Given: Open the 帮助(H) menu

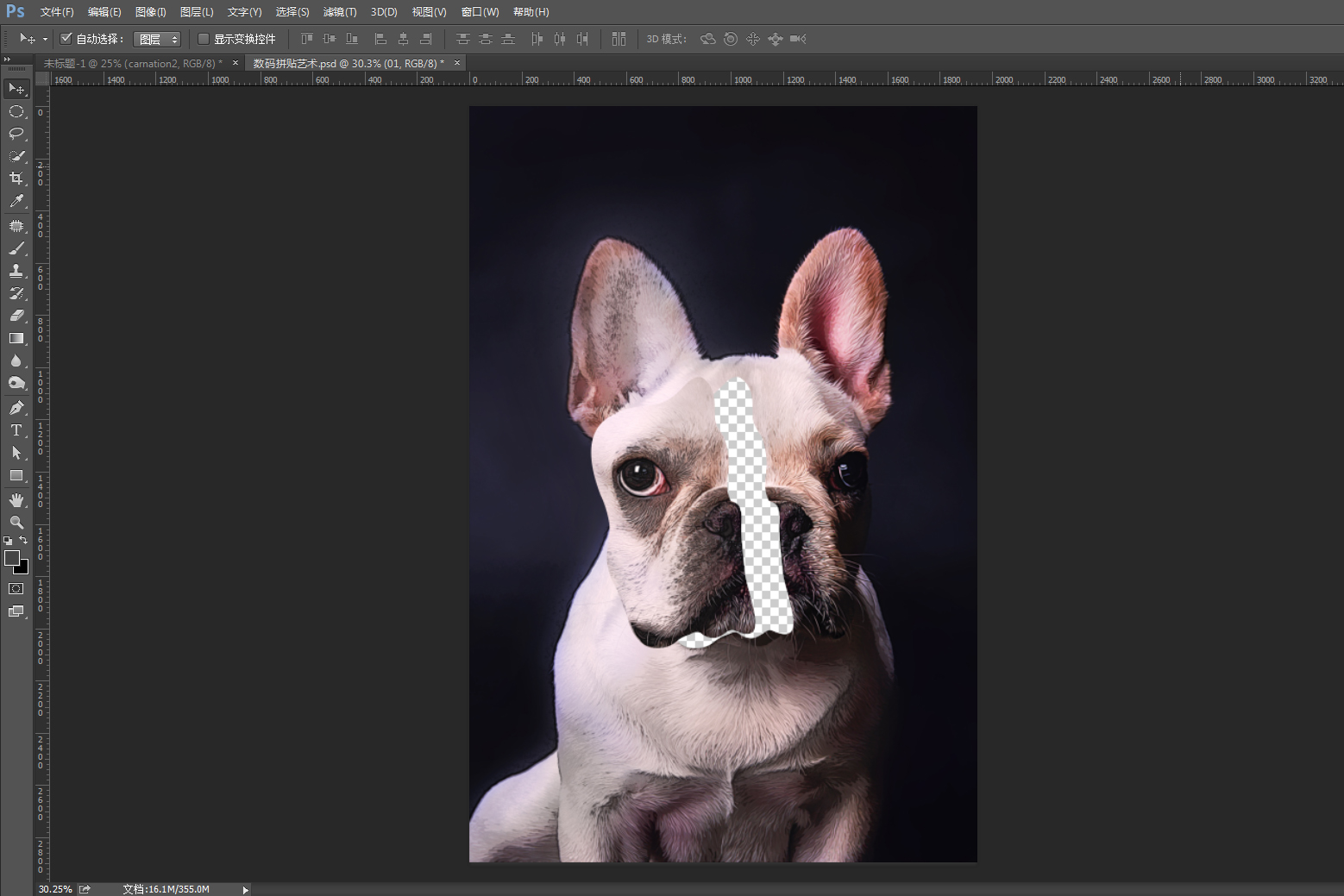Looking at the screenshot, I should point(531,12).
